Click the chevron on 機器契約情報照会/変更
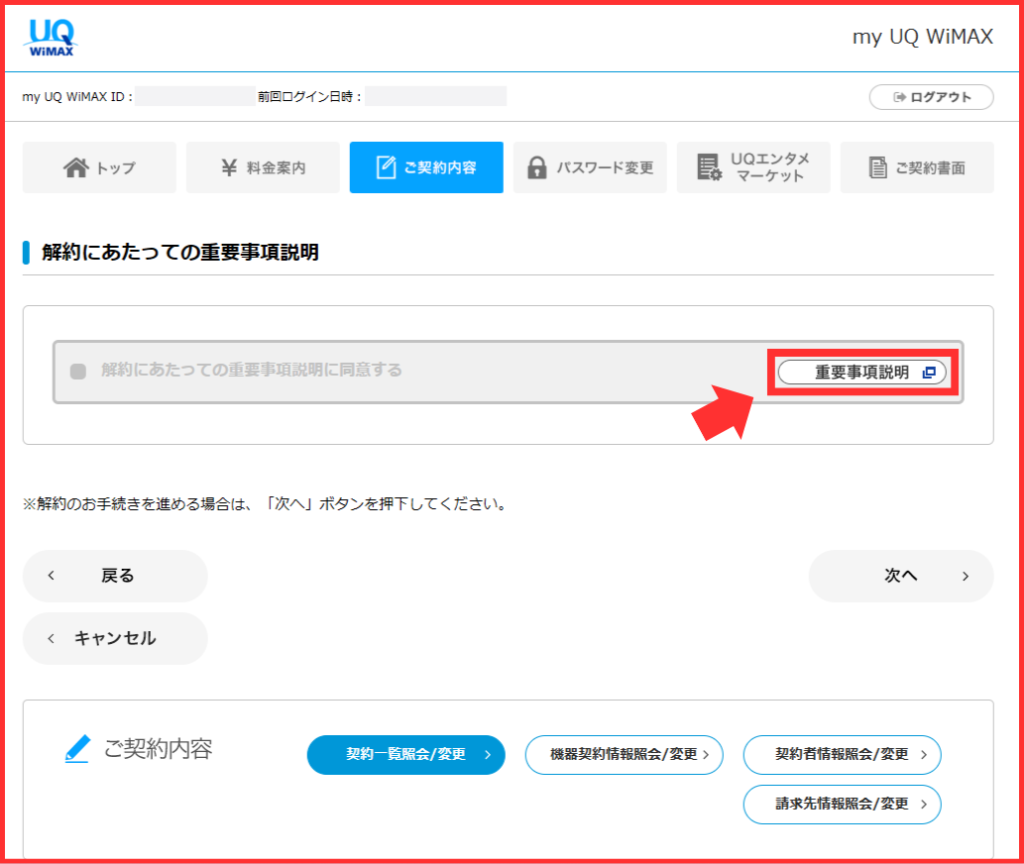This screenshot has width=1024, height=864. click(x=705, y=755)
